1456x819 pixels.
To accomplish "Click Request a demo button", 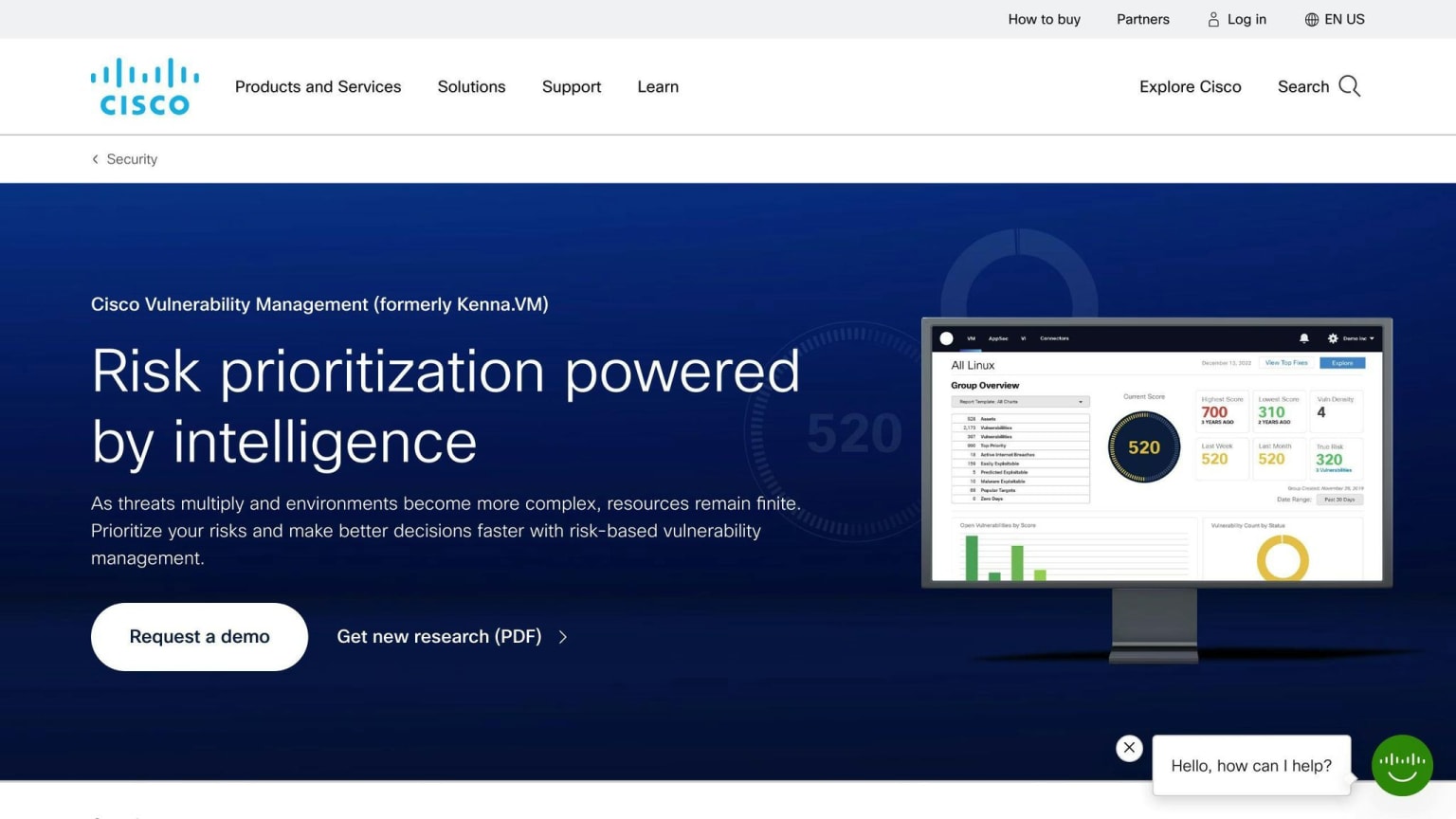I will pyautogui.click(x=199, y=637).
